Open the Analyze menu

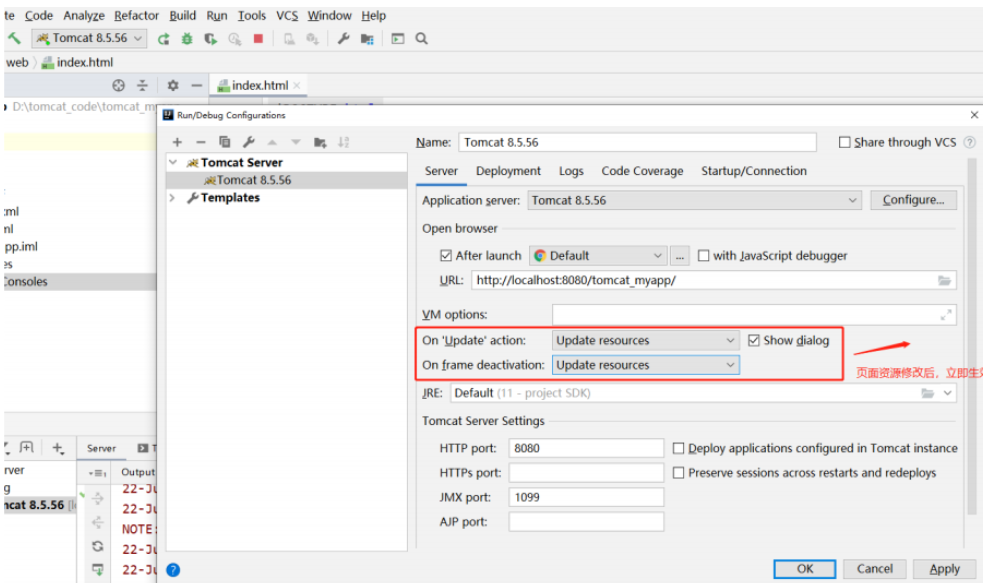pyautogui.click(x=84, y=16)
